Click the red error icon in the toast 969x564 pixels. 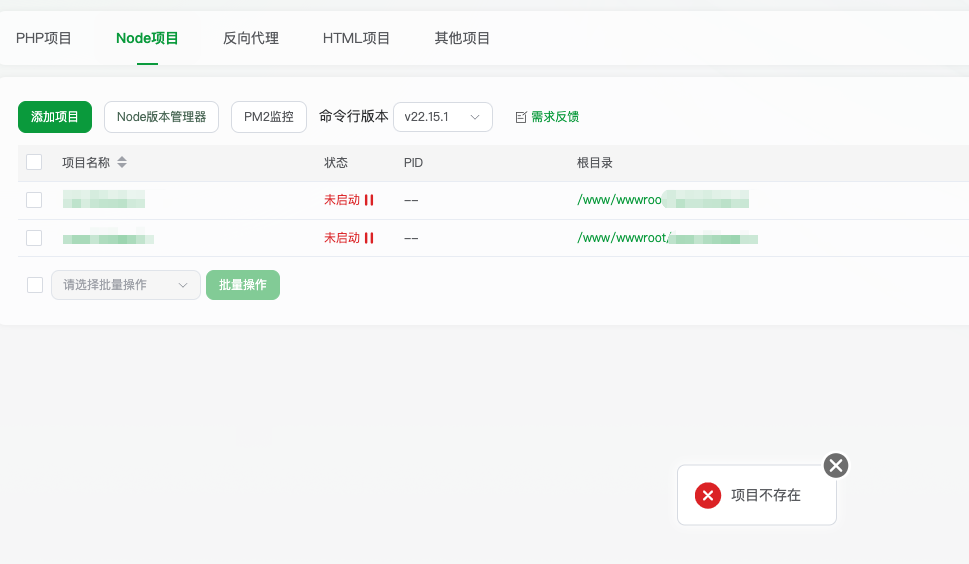click(708, 495)
